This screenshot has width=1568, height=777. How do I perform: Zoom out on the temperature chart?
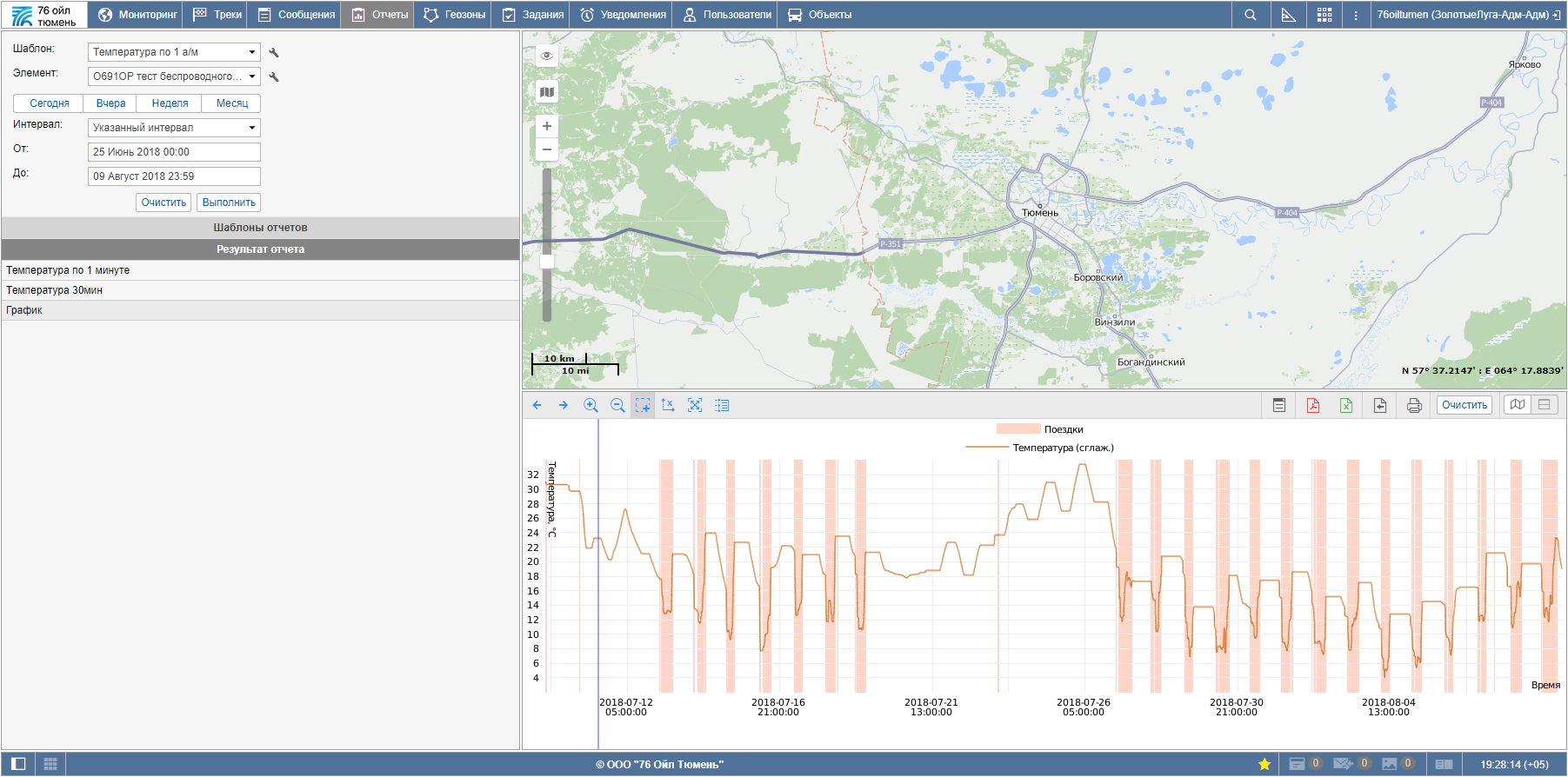tap(617, 406)
